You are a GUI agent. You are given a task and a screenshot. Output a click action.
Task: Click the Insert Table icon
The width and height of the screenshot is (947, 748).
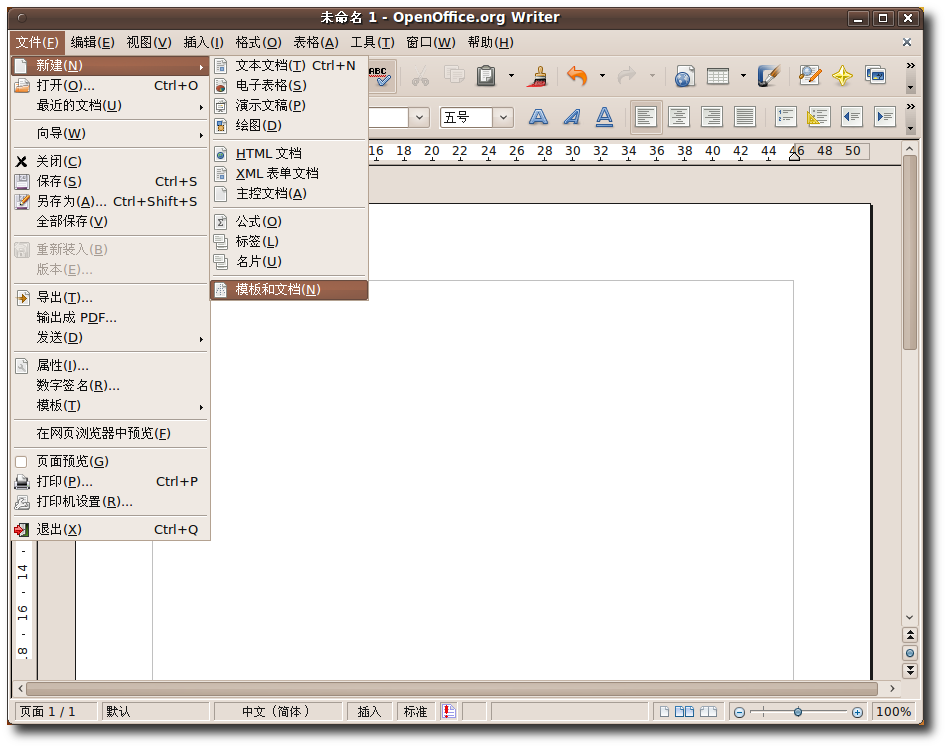pos(717,76)
